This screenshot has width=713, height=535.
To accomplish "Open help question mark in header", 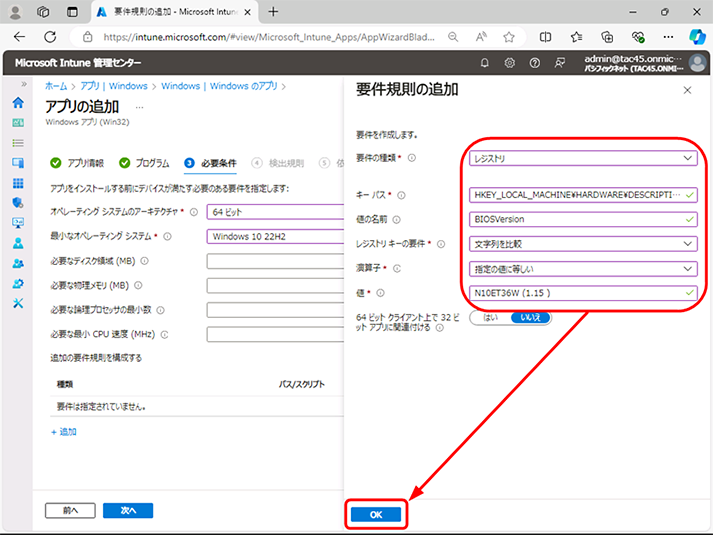I will coord(535,63).
